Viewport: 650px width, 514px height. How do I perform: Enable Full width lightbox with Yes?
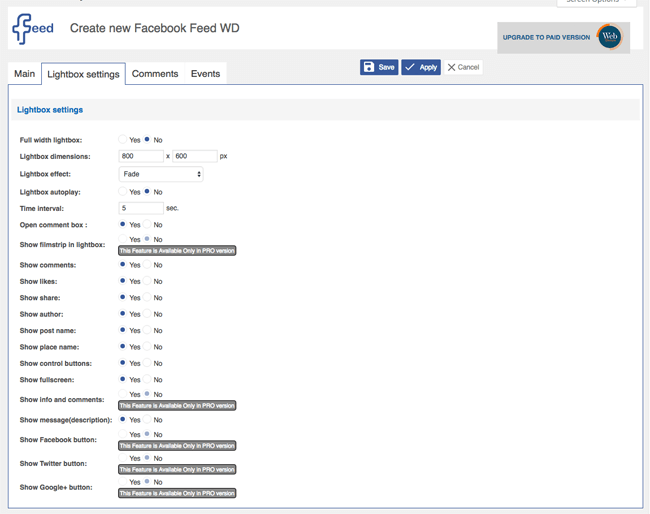123,140
